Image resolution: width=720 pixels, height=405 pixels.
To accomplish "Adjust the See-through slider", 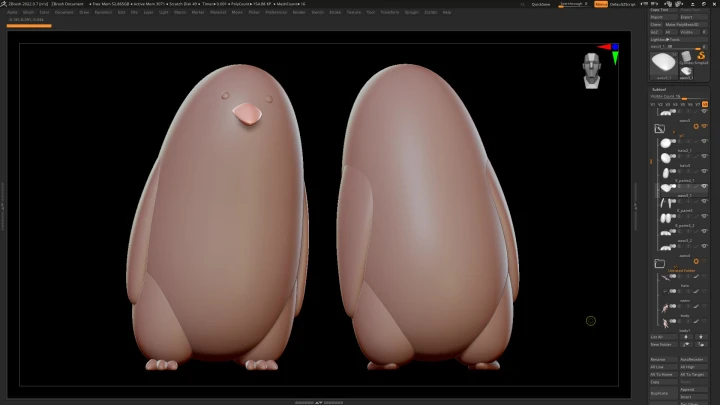I will (572, 4).
